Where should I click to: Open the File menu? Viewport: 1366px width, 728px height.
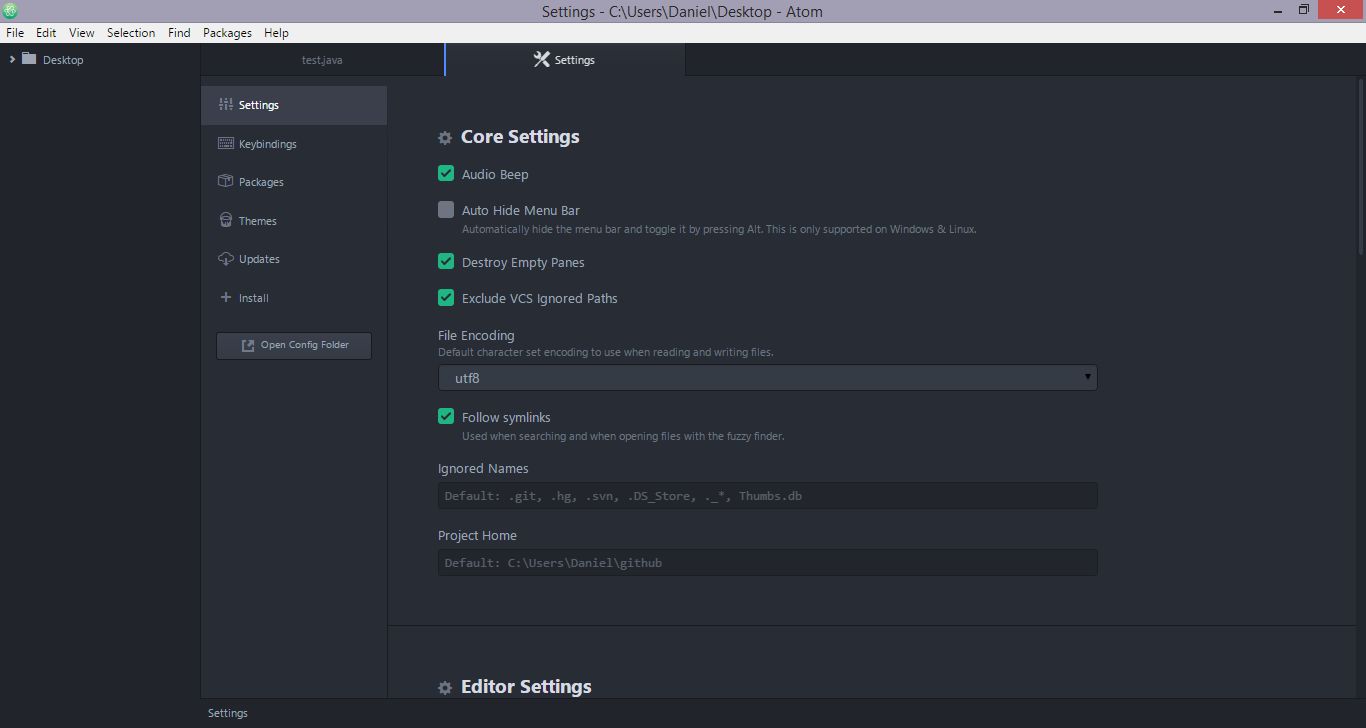[15, 32]
